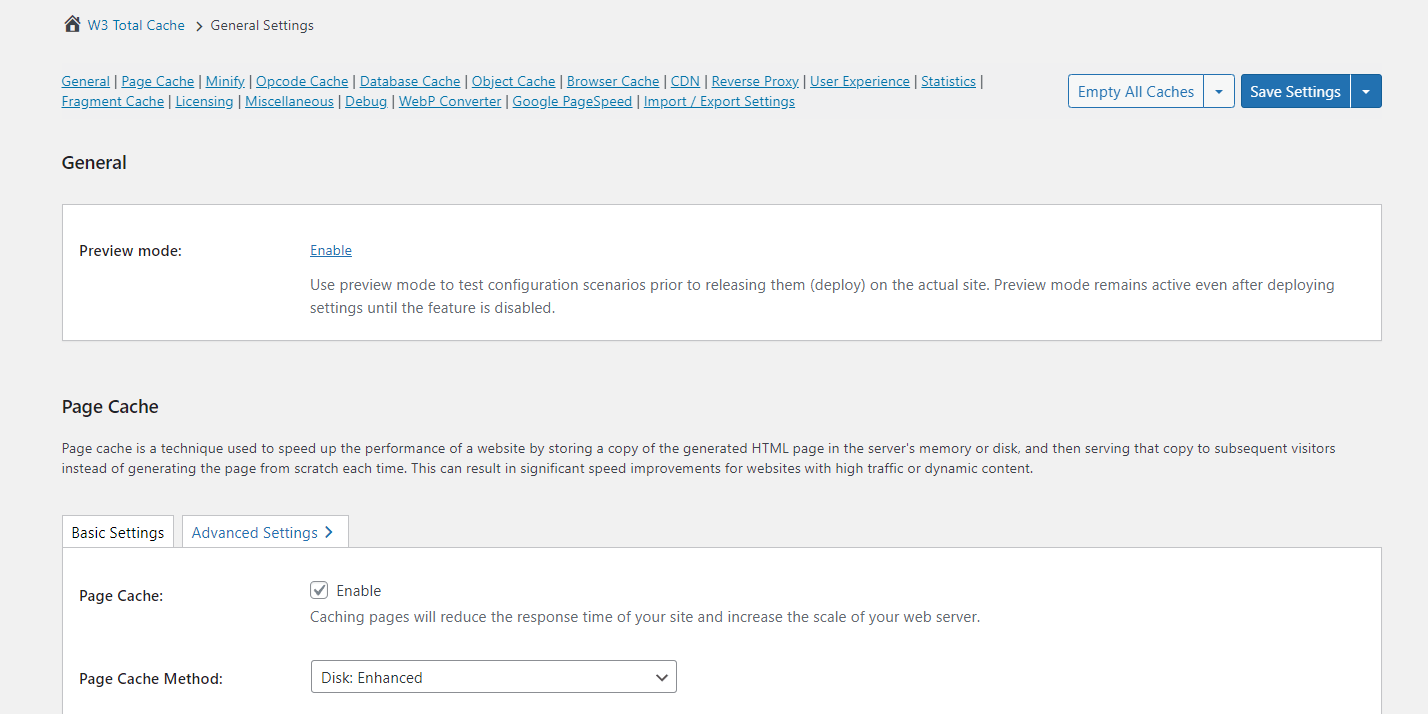The width and height of the screenshot is (1428, 714).
Task: Switch to the Advanced Settings tab
Action: [265, 532]
